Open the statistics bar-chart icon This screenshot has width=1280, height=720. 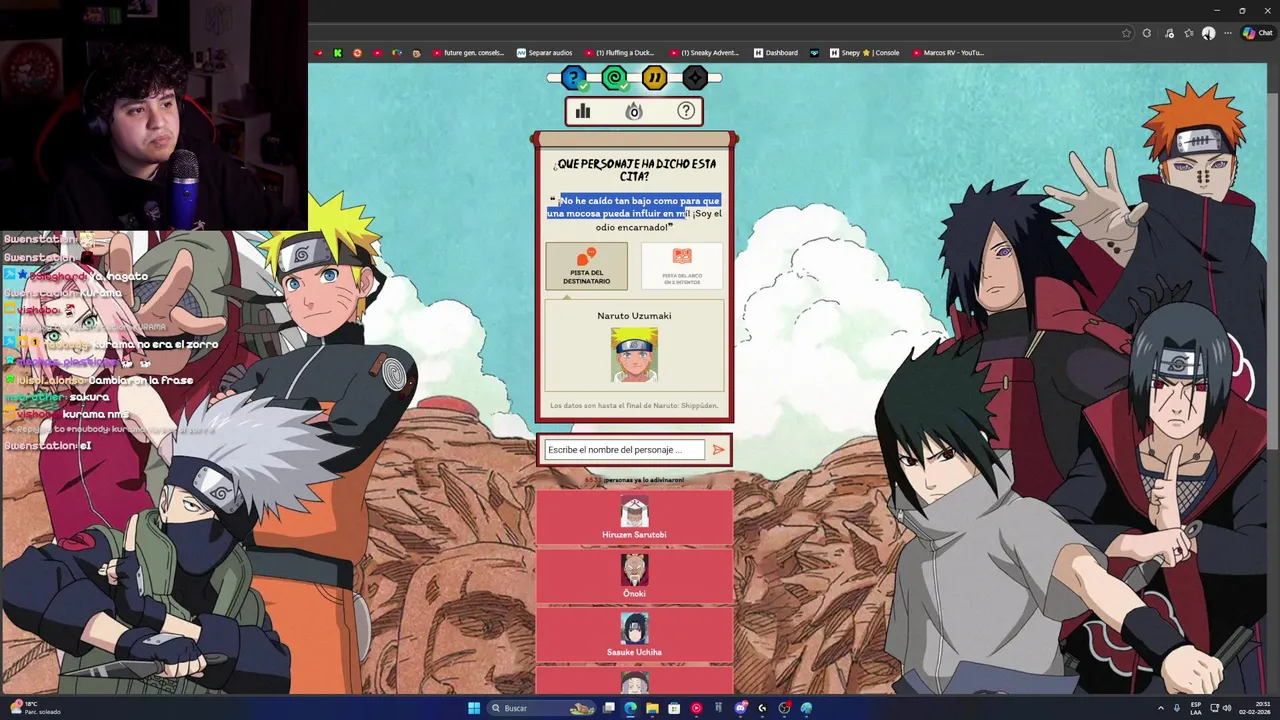[583, 111]
